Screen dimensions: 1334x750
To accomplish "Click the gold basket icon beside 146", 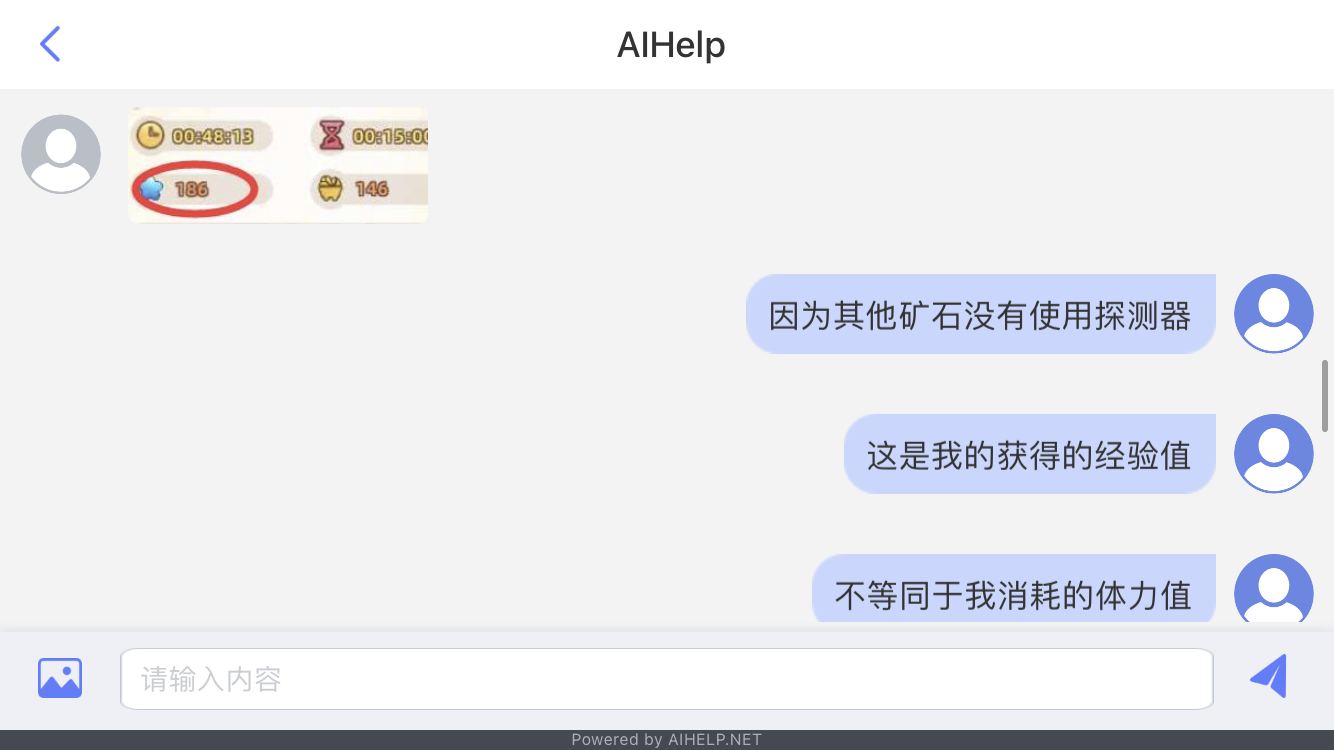I will (331, 188).
